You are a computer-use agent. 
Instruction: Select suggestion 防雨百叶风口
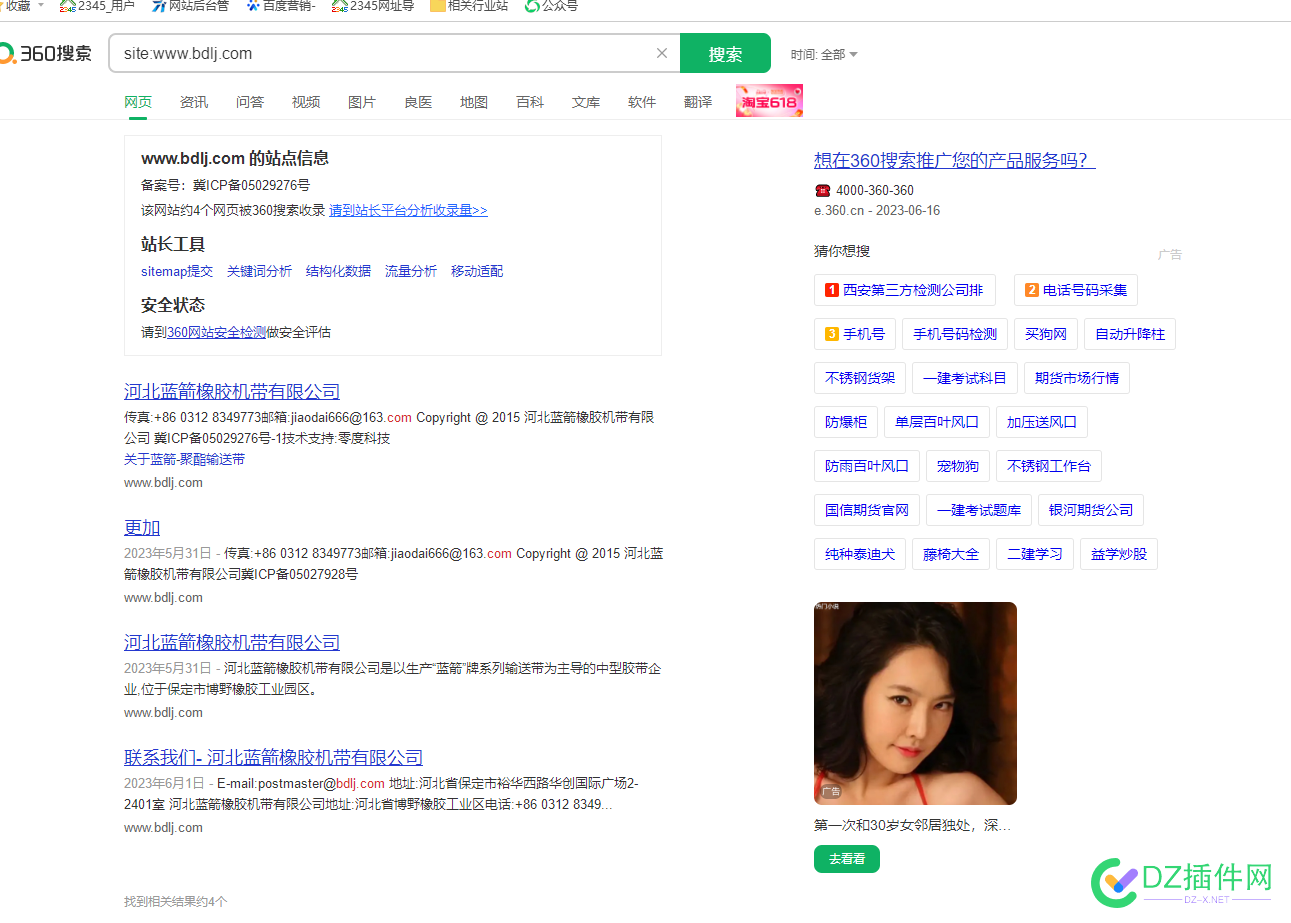tap(867, 466)
